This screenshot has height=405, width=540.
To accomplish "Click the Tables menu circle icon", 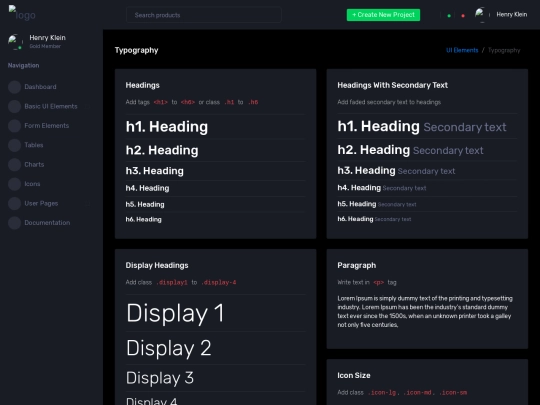I will 14,145.
